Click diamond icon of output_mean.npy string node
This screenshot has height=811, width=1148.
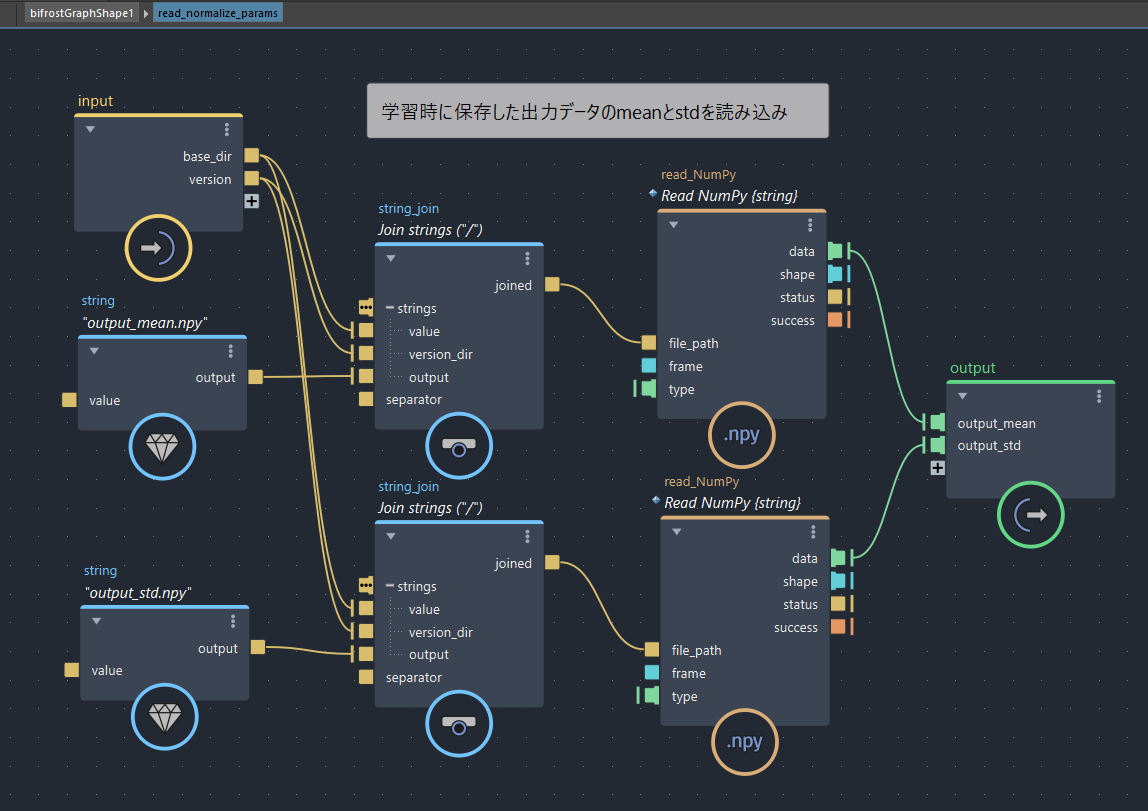pos(162,446)
